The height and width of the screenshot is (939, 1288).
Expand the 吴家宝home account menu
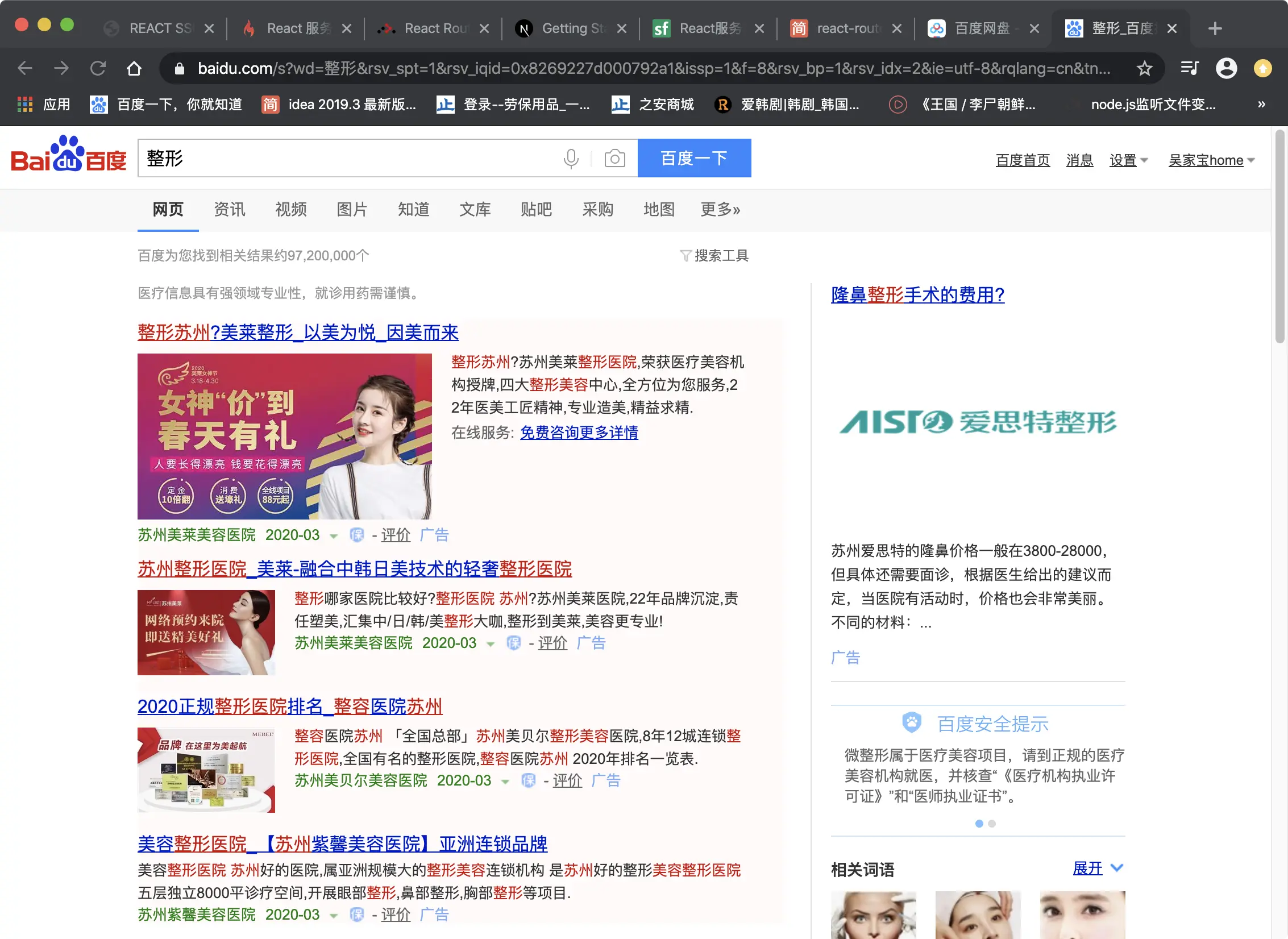click(x=1212, y=161)
